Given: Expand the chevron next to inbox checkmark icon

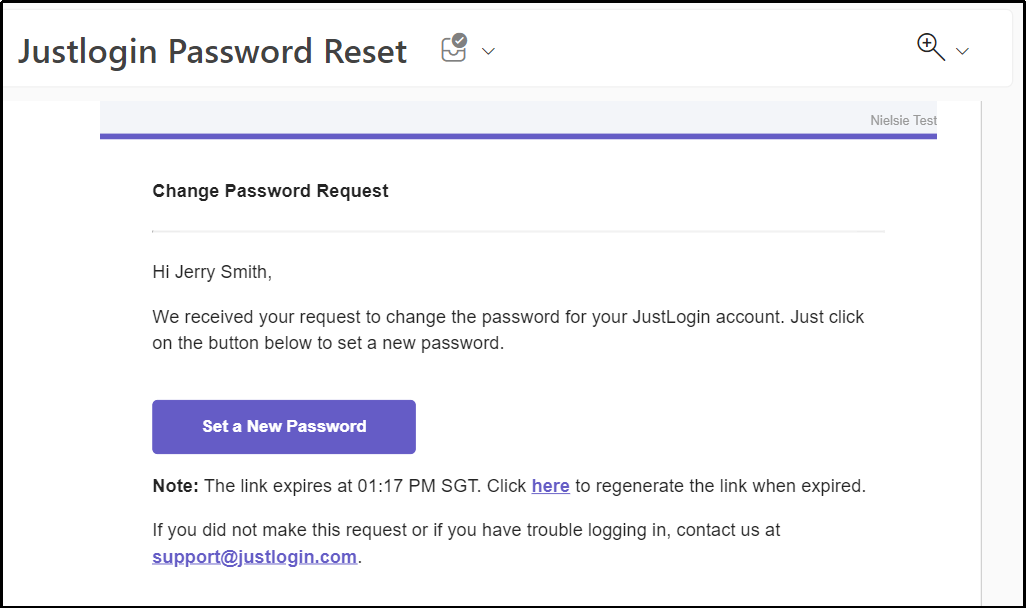Looking at the screenshot, I should (488, 51).
